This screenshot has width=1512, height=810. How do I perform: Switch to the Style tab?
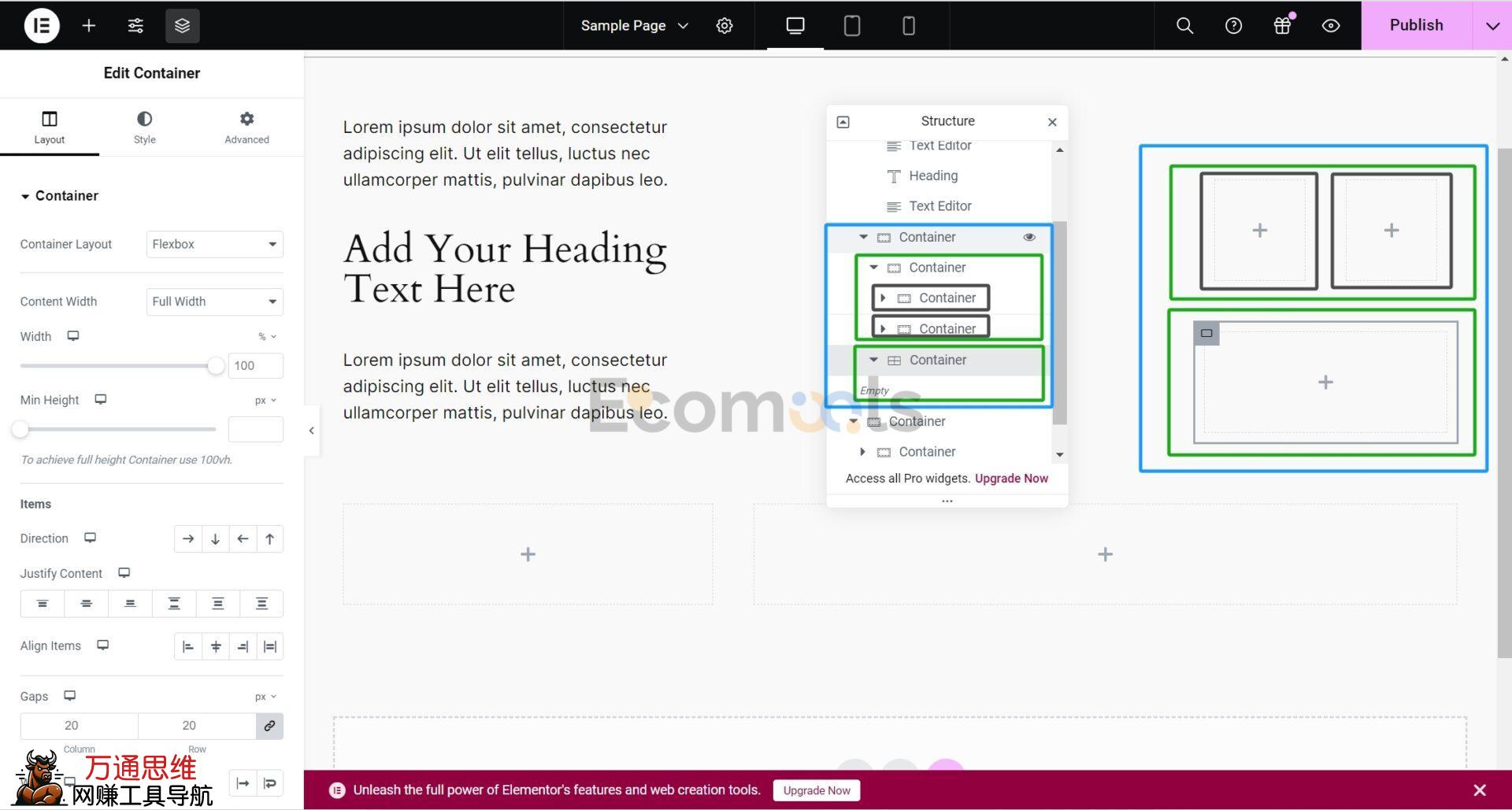144,127
